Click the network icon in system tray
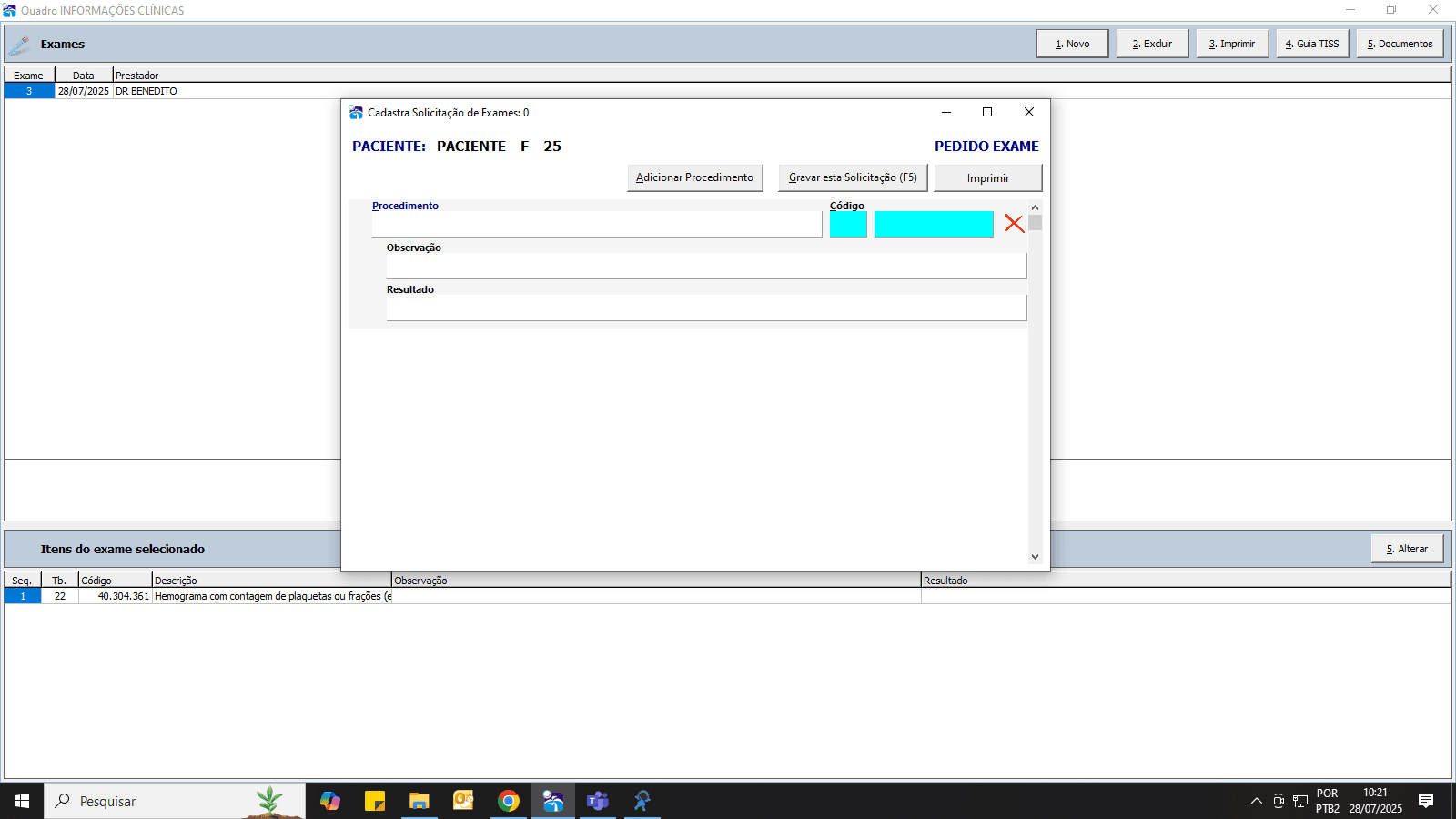The width and height of the screenshot is (1456, 819). (x=1300, y=801)
